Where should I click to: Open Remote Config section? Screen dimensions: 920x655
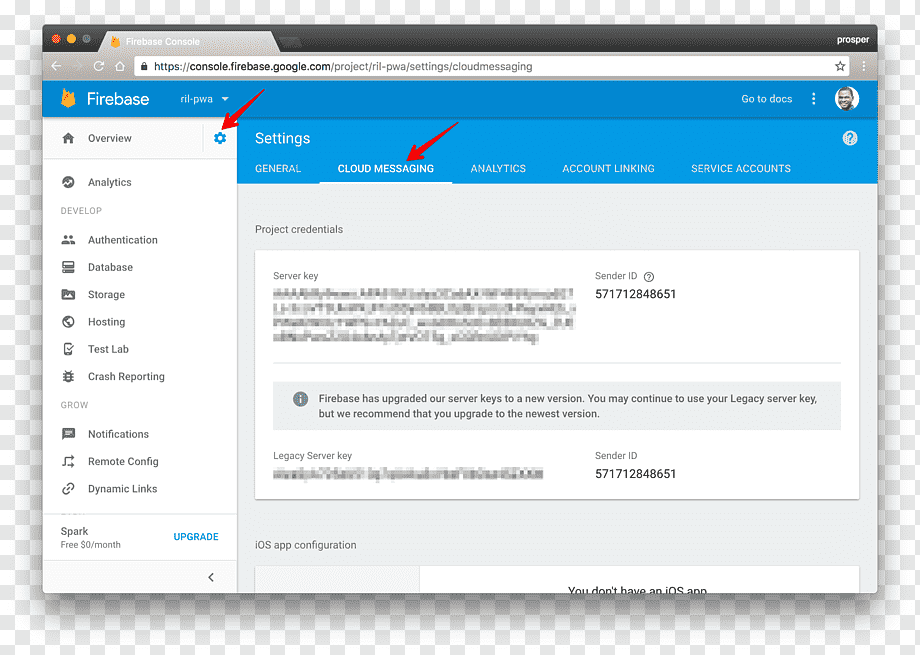[123, 462]
